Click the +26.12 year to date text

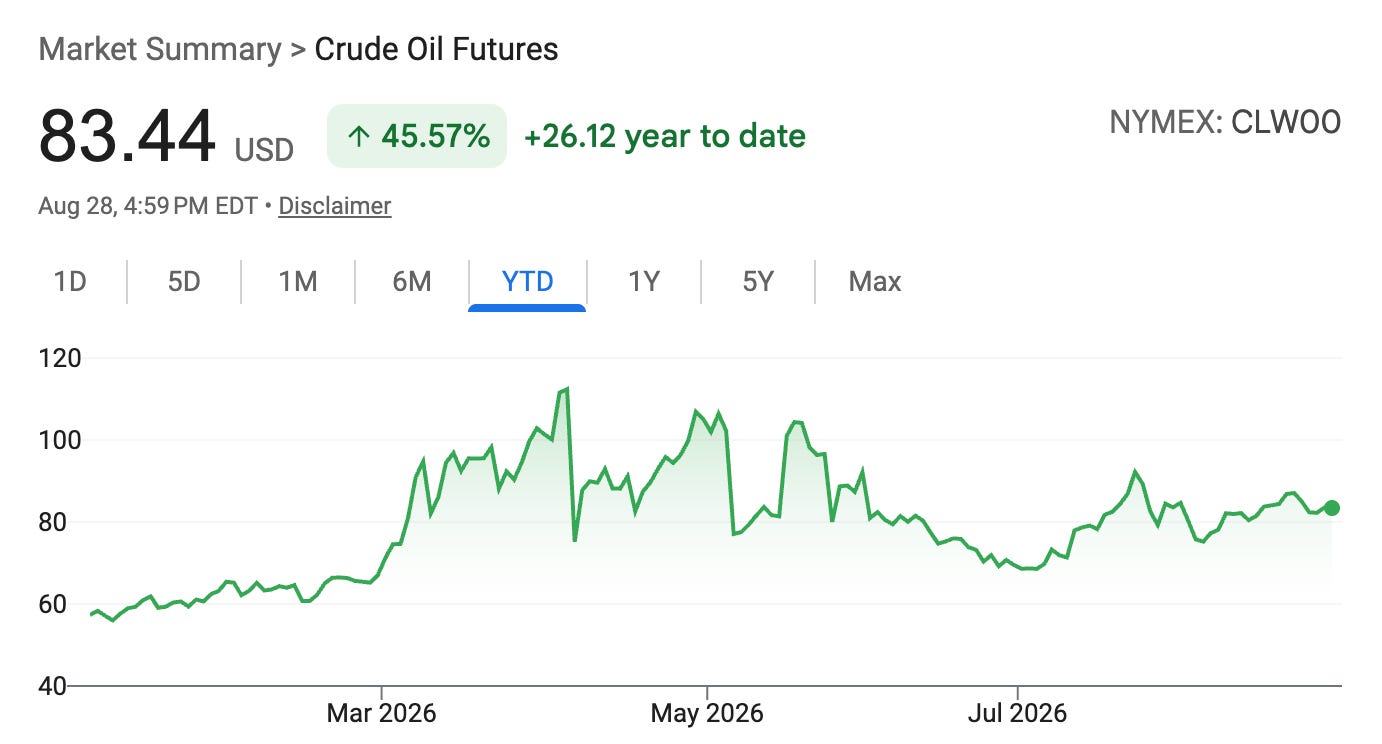tap(665, 136)
